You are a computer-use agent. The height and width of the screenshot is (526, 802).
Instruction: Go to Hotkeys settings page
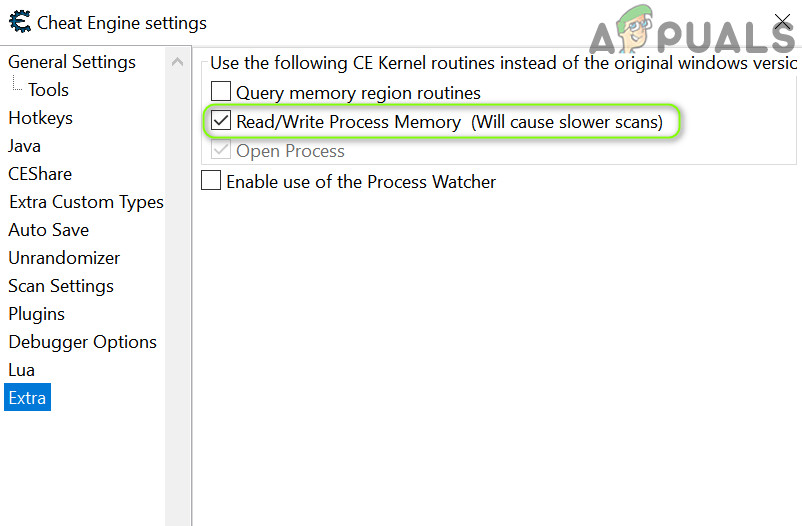coord(40,118)
